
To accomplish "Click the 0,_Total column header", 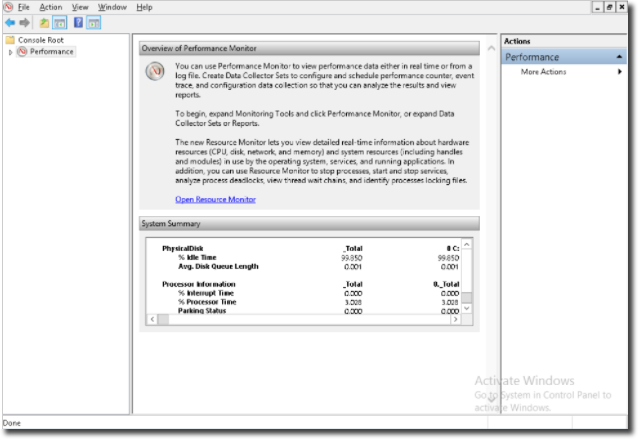I will click(x=446, y=284).
